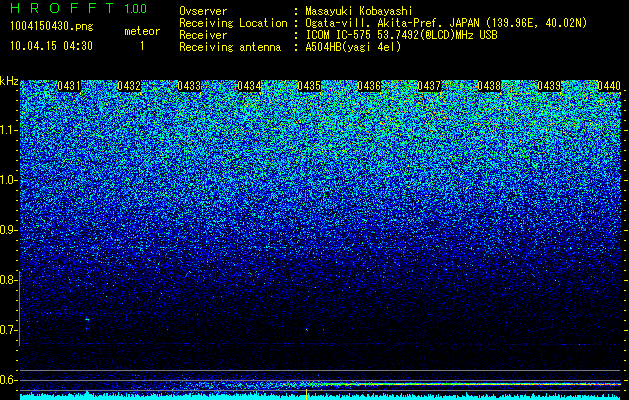Click the 0.9 frequency axis label
This screenshot has height=400, width=629.
click(8, 230)
